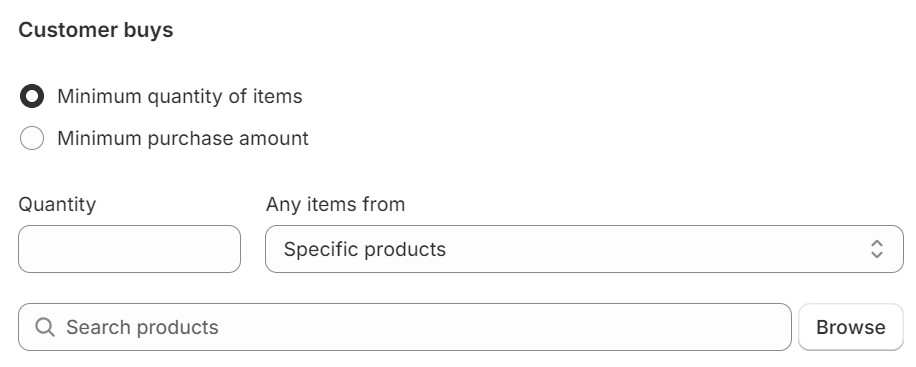Click the Quantity field label

coord(57,205)
